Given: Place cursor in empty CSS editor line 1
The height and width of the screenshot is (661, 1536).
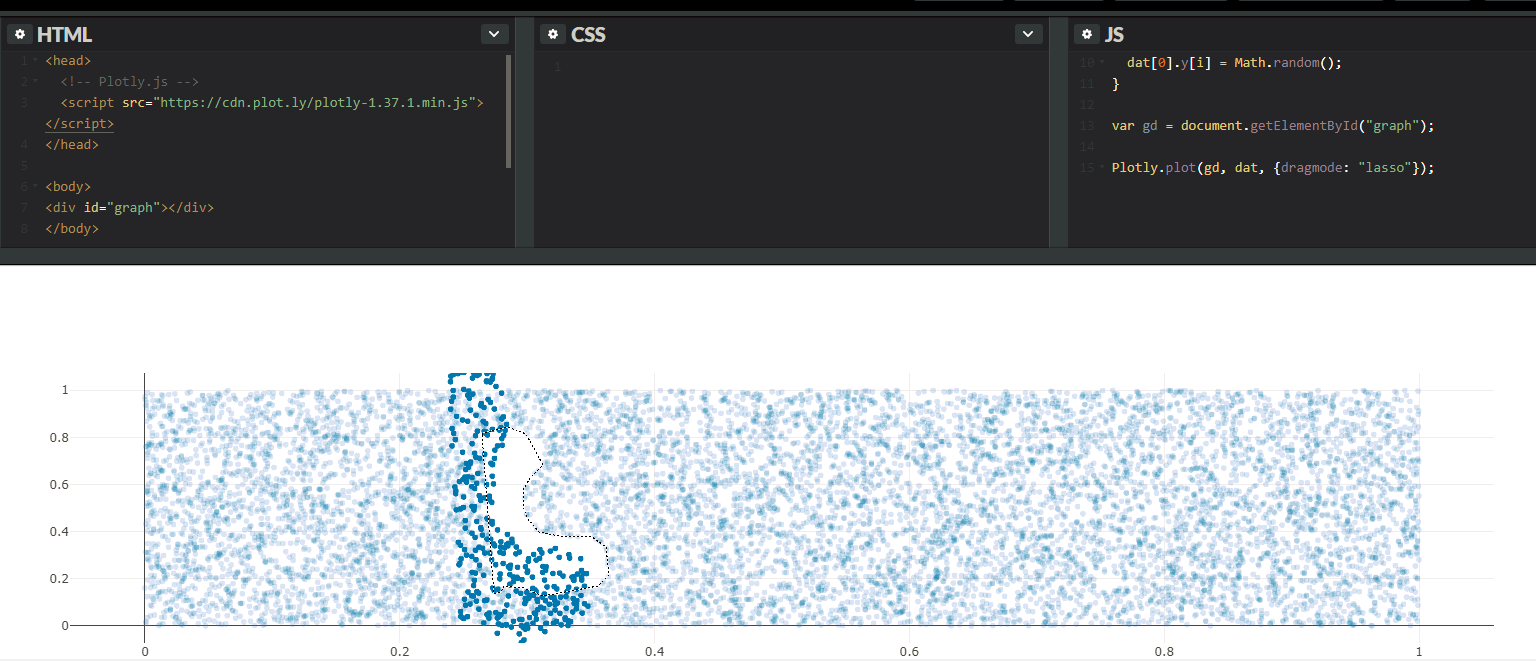Looking at the screenshot, I should pos(800,67).
